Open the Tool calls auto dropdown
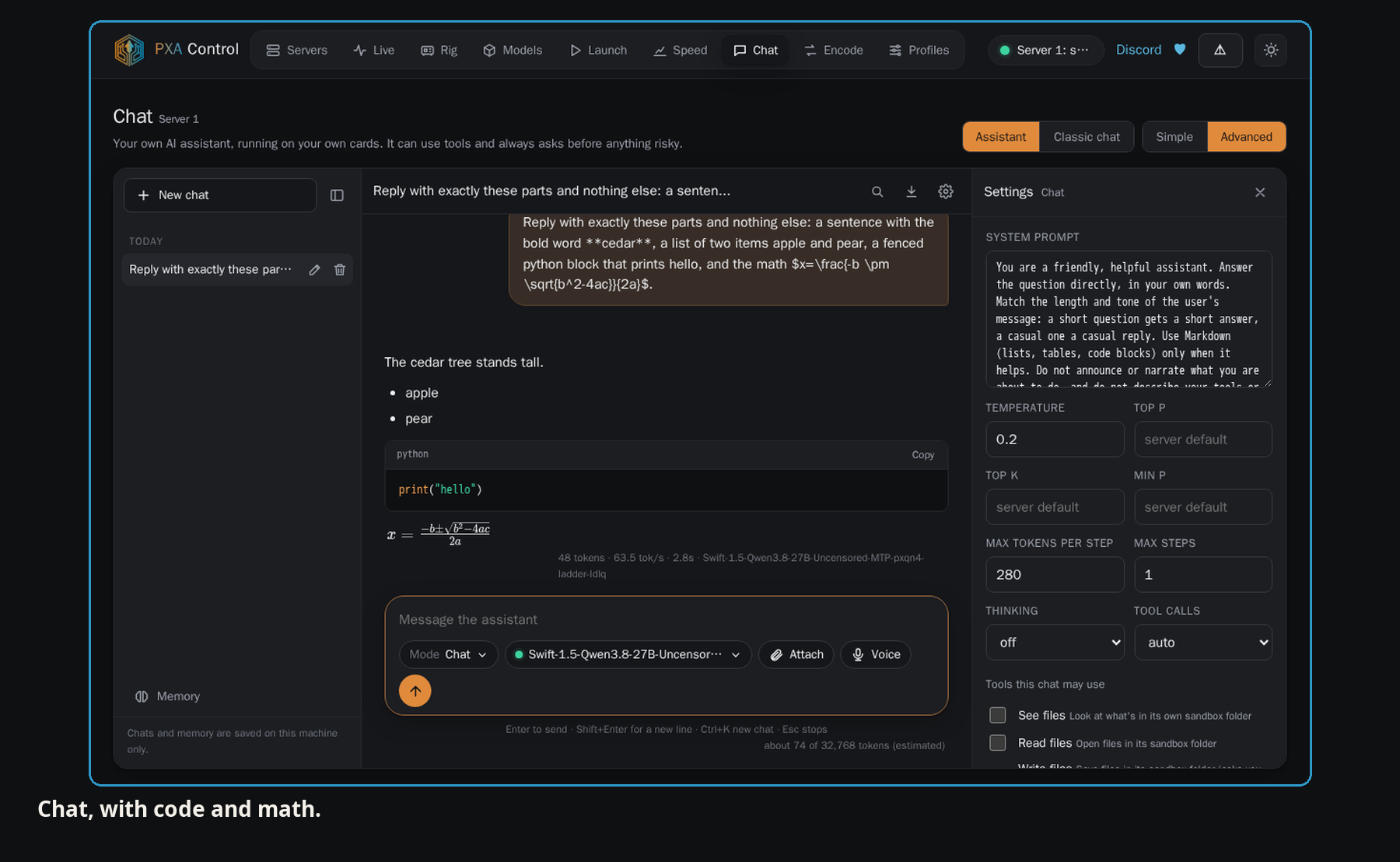Screen dimensions: 1400x862 (x=1203, y=642)
